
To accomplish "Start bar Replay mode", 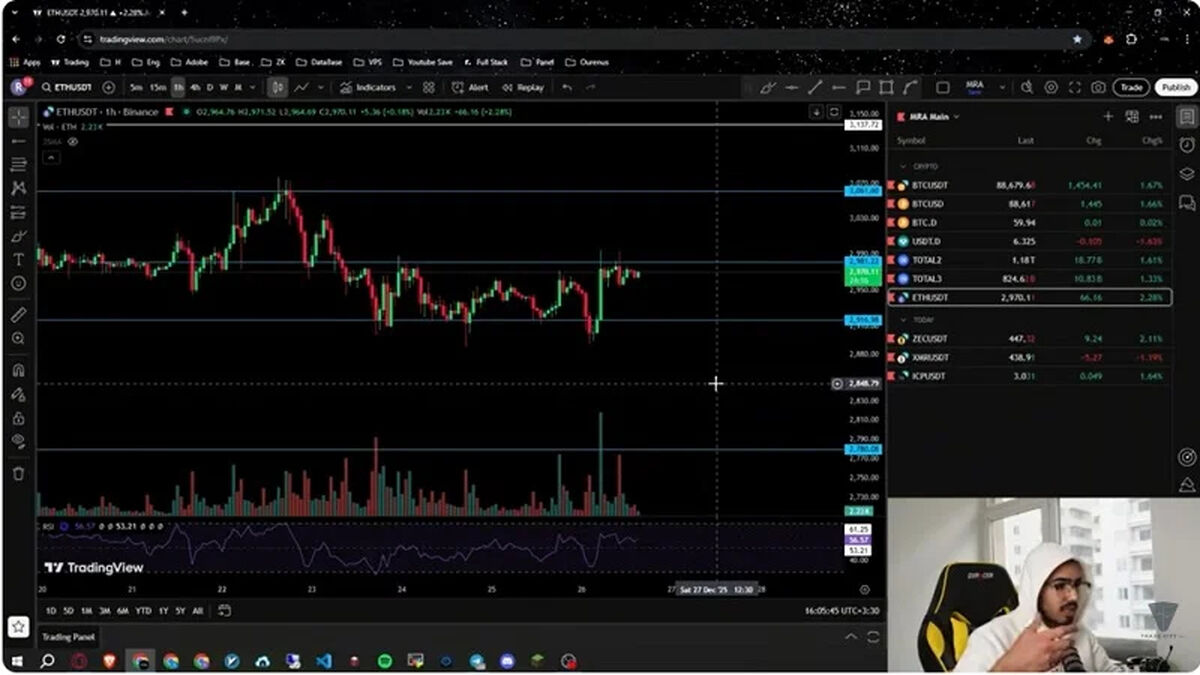I will (x=523, y=87).
